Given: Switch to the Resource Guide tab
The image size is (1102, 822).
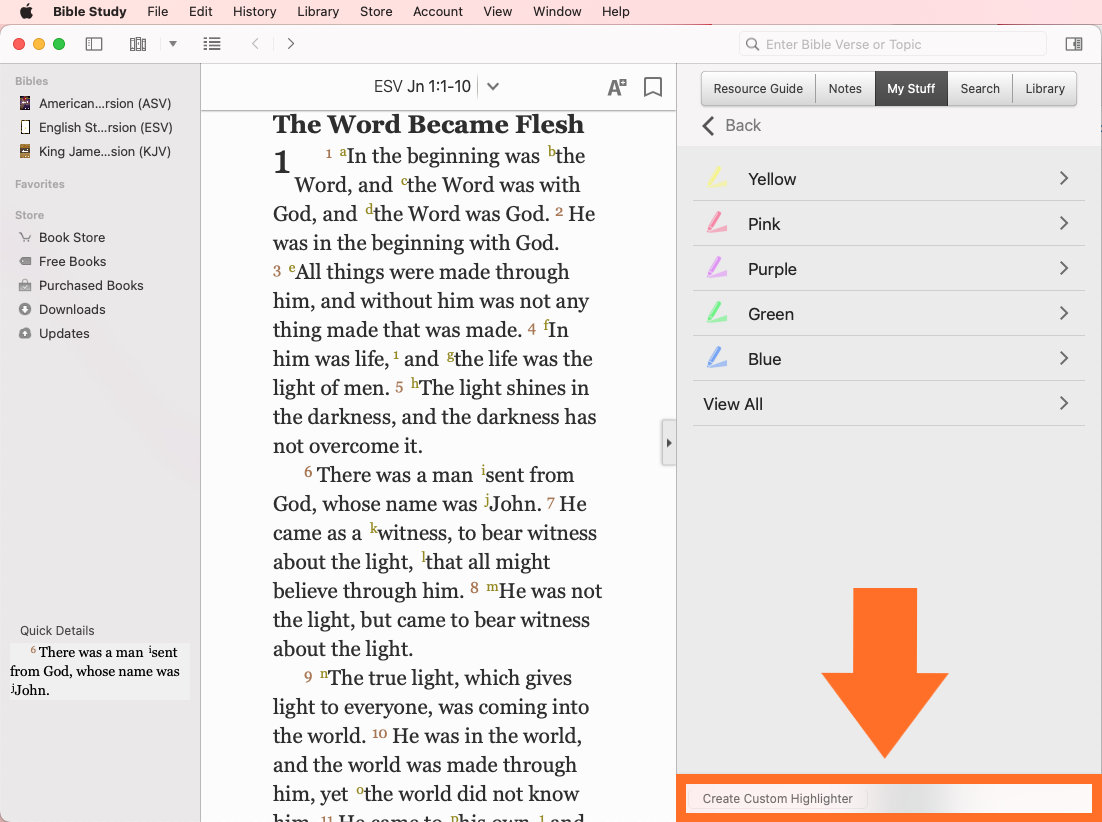Looking at the screenshot, I should (x=758, y=88).
